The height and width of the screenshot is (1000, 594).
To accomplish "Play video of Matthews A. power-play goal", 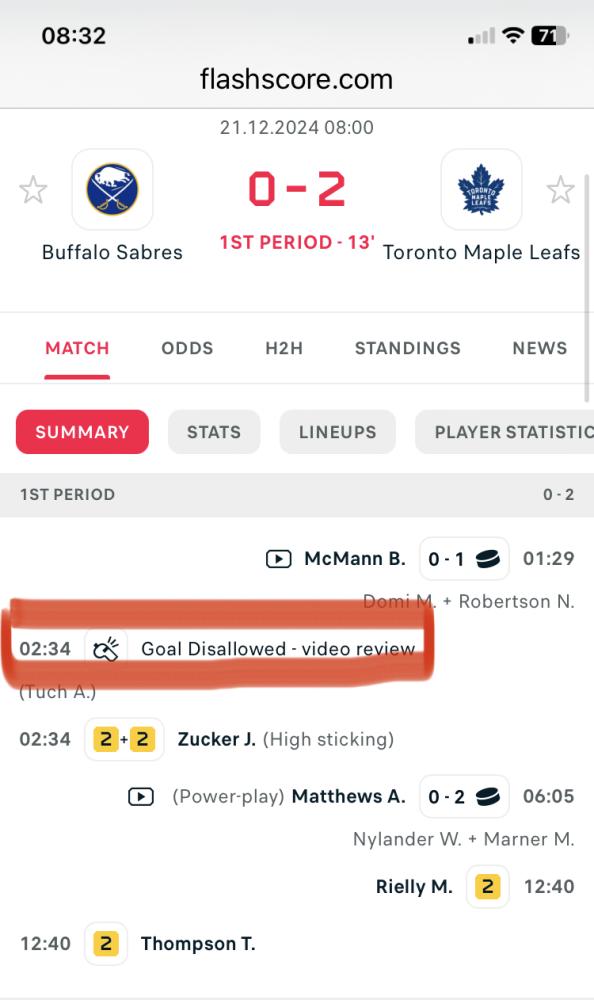I will [x=141, y=797].
